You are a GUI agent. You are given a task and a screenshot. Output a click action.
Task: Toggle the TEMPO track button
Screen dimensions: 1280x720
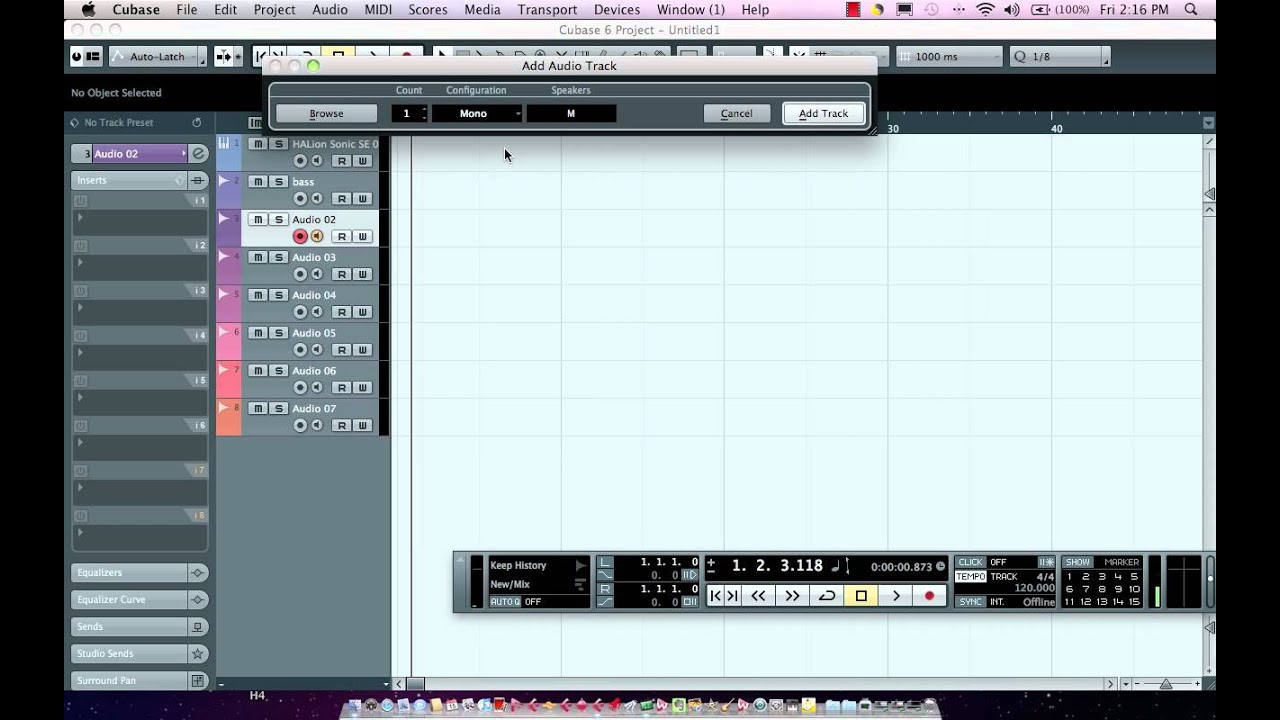coord(971,577)
